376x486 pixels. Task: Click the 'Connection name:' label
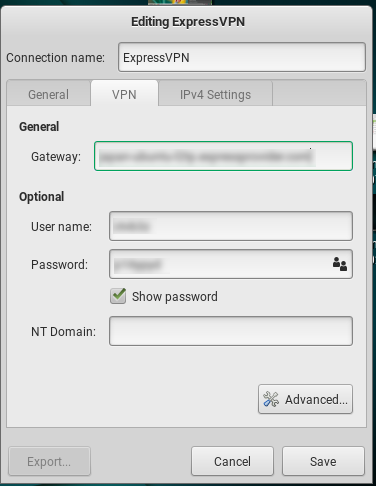click(x=55, y=58)
